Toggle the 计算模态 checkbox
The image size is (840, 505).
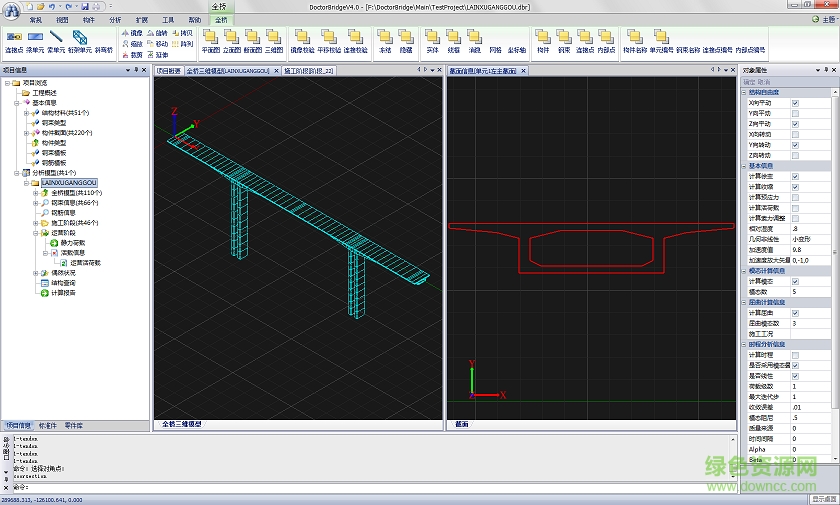tap(795, 282)
